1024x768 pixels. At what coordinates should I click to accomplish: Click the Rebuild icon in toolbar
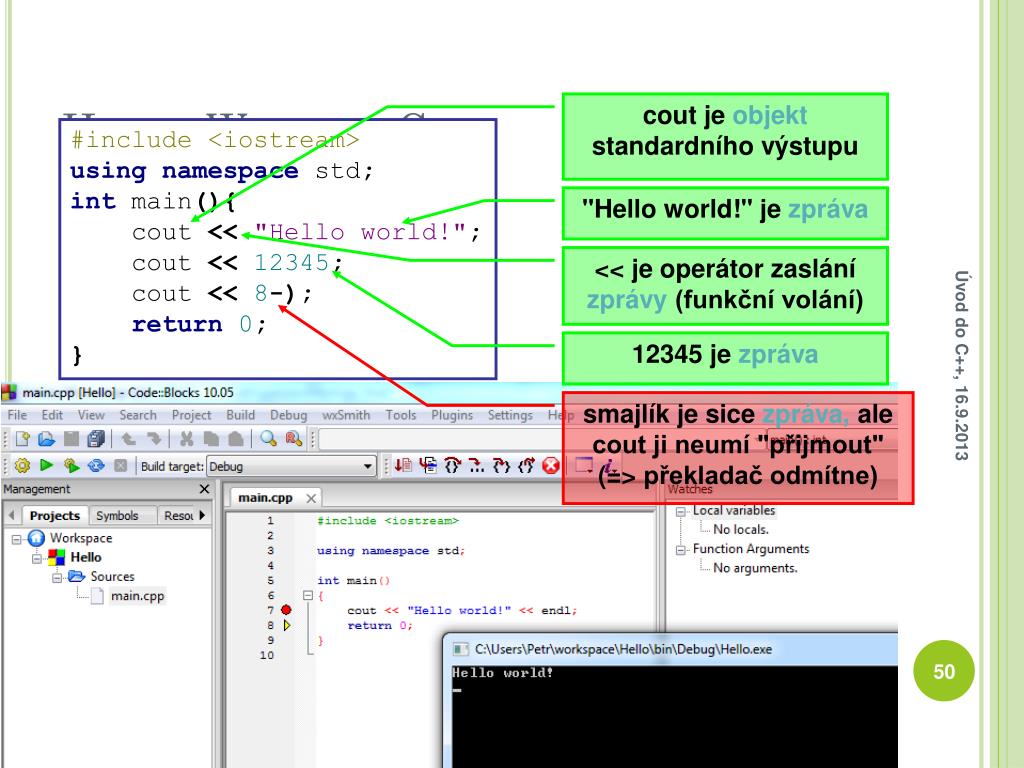[x=96, y=466]
